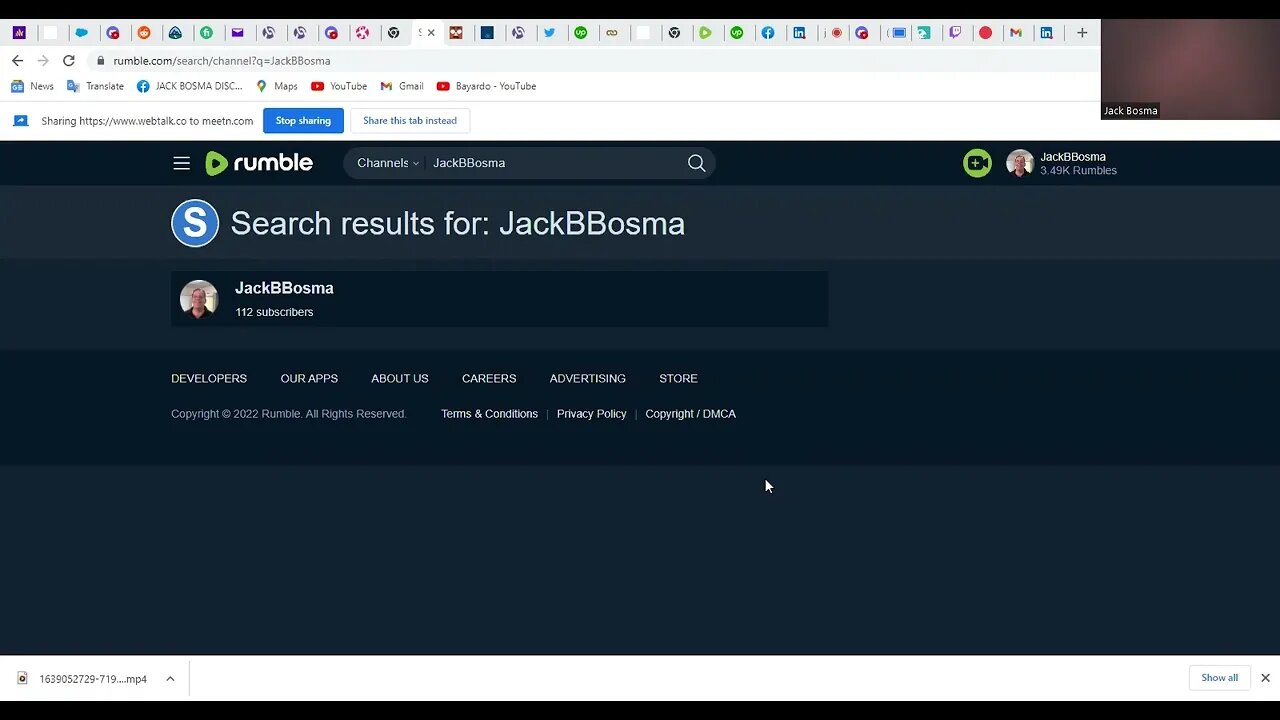The image size is (1280, 720).
Task: Switch to the Twitter tab
Action: [x=549, y=33]
